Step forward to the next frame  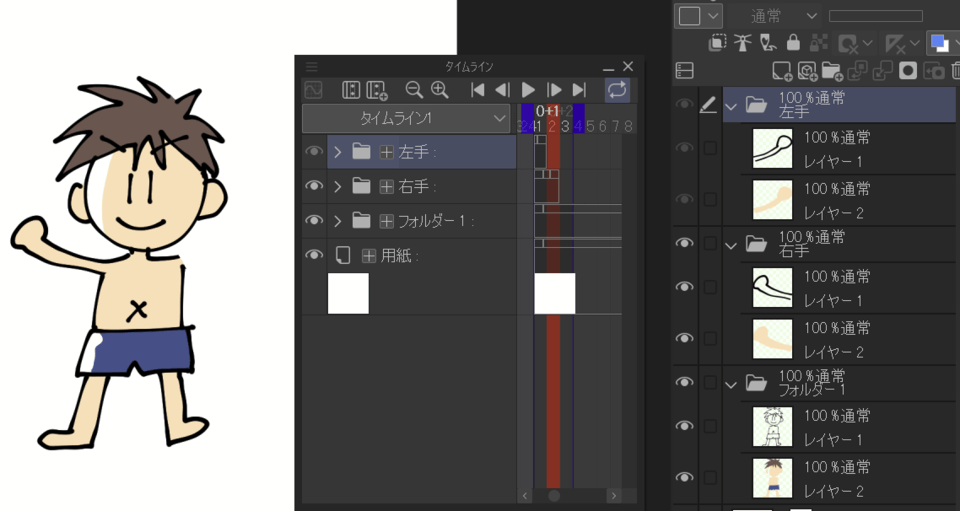tap(554, 90)
